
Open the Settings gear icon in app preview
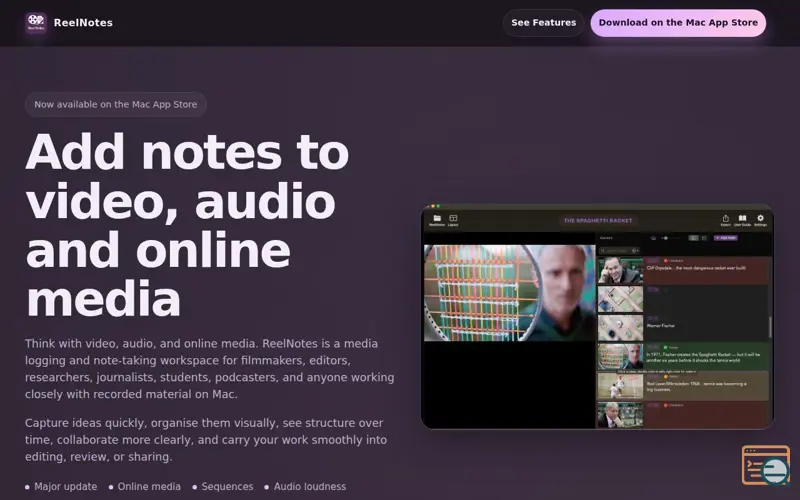(760, 220)
